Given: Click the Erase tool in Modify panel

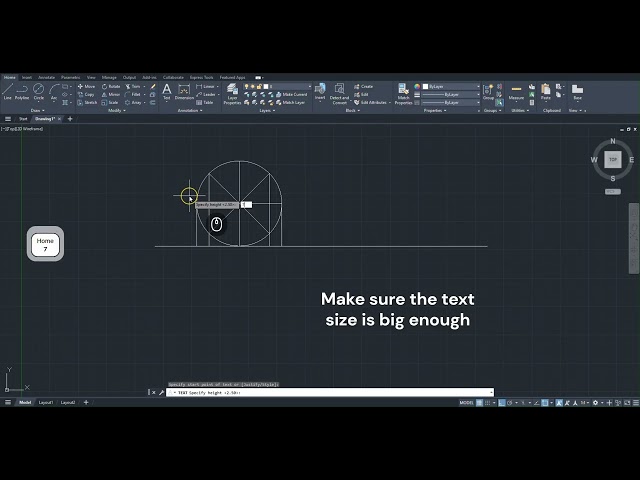Looking at the screenshot, I should pos(153,87).
